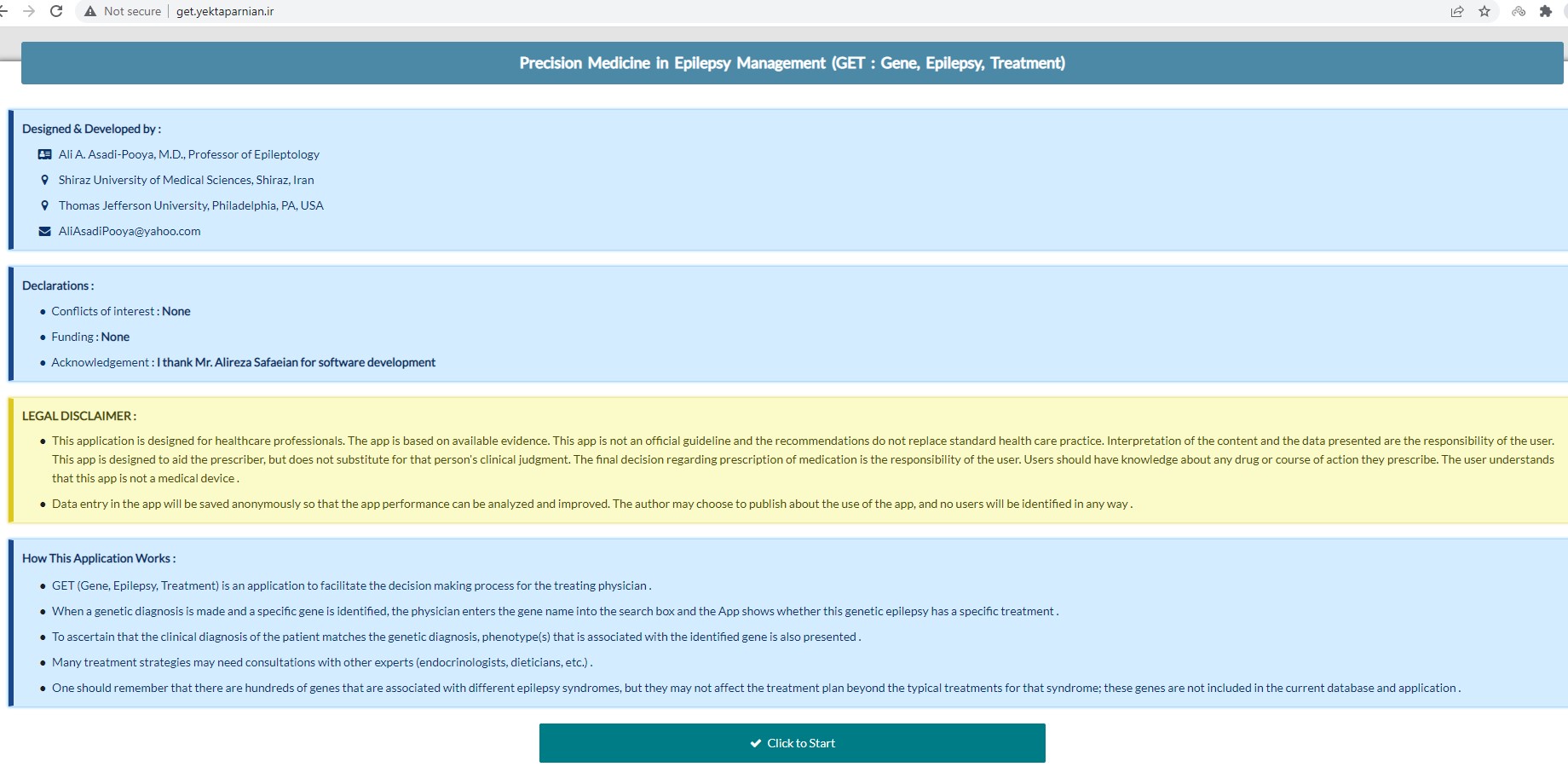Click the Not secure warning icon
The width and height of the screenshot is (1568, 784).
[90, 11]
